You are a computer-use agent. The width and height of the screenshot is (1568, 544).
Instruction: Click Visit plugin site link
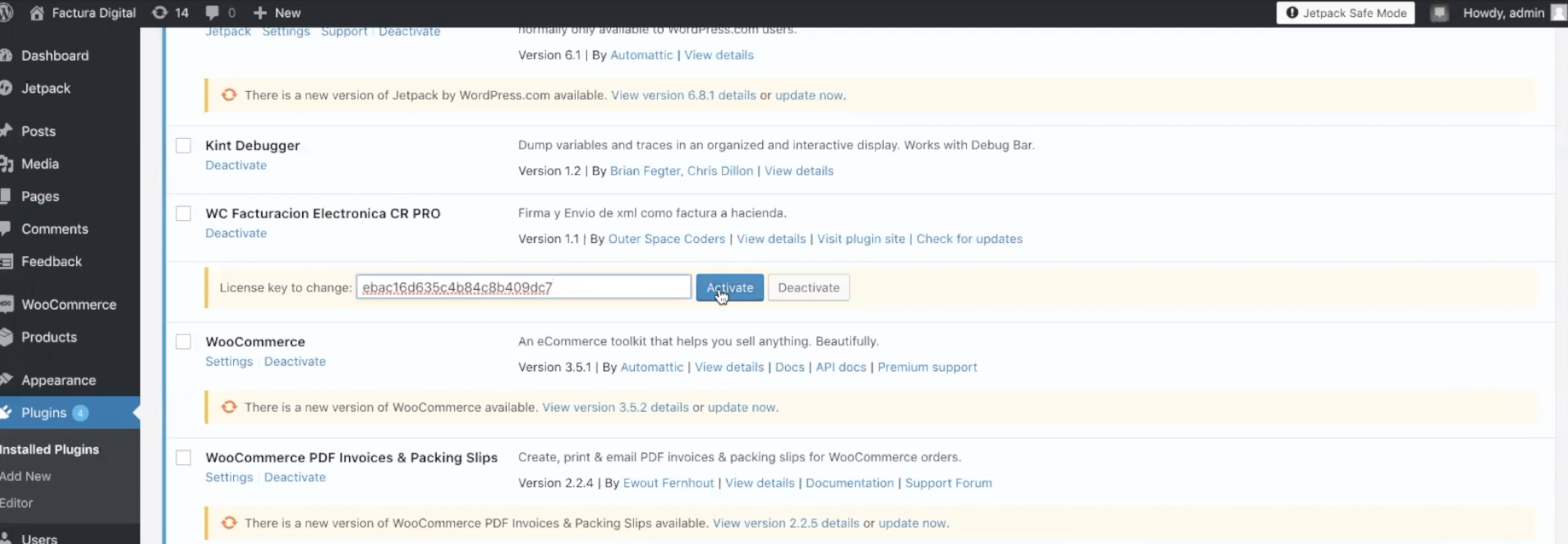point(861,239)
